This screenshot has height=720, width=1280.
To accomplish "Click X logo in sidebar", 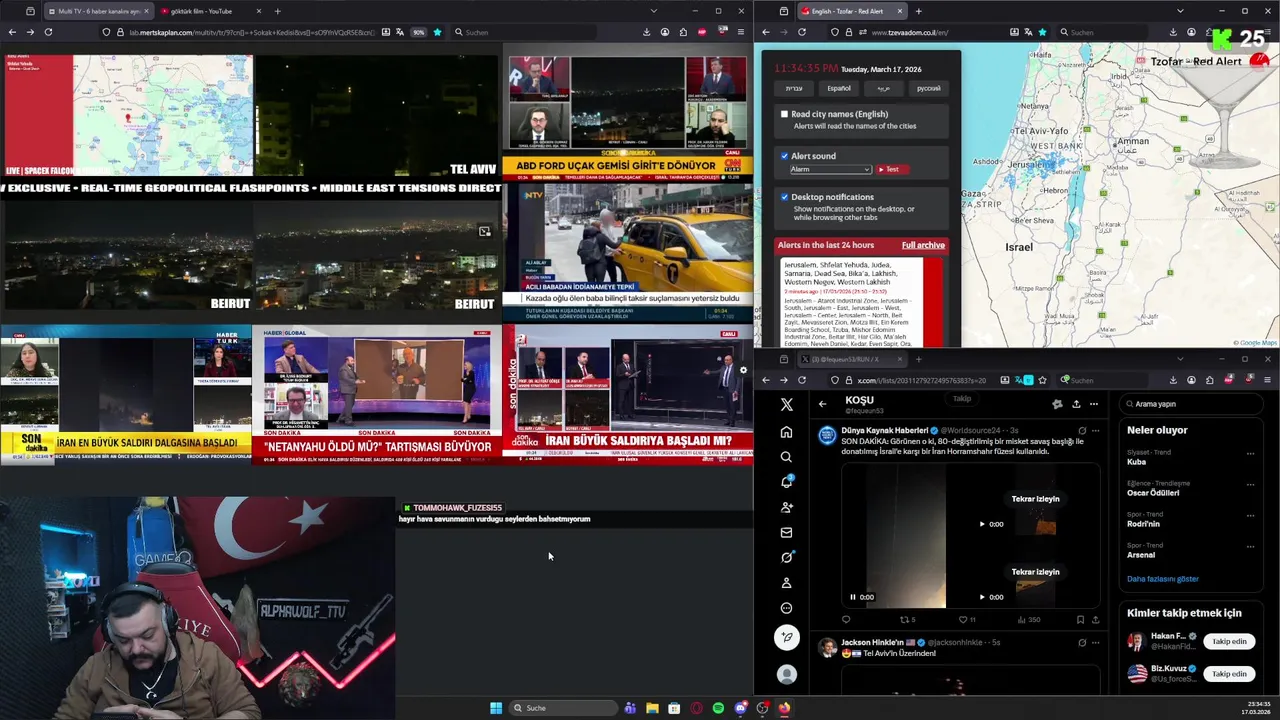I will 786,404.
